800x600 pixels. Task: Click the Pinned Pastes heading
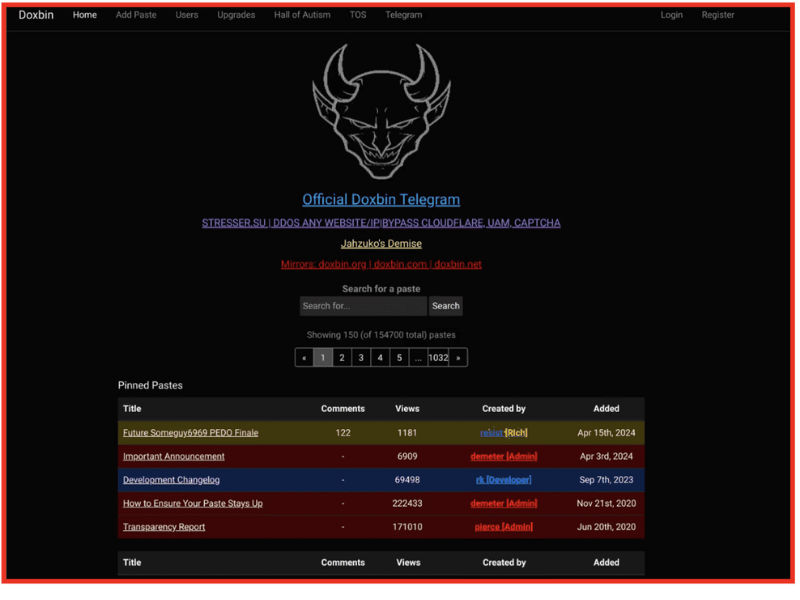(x=150, y=386)
